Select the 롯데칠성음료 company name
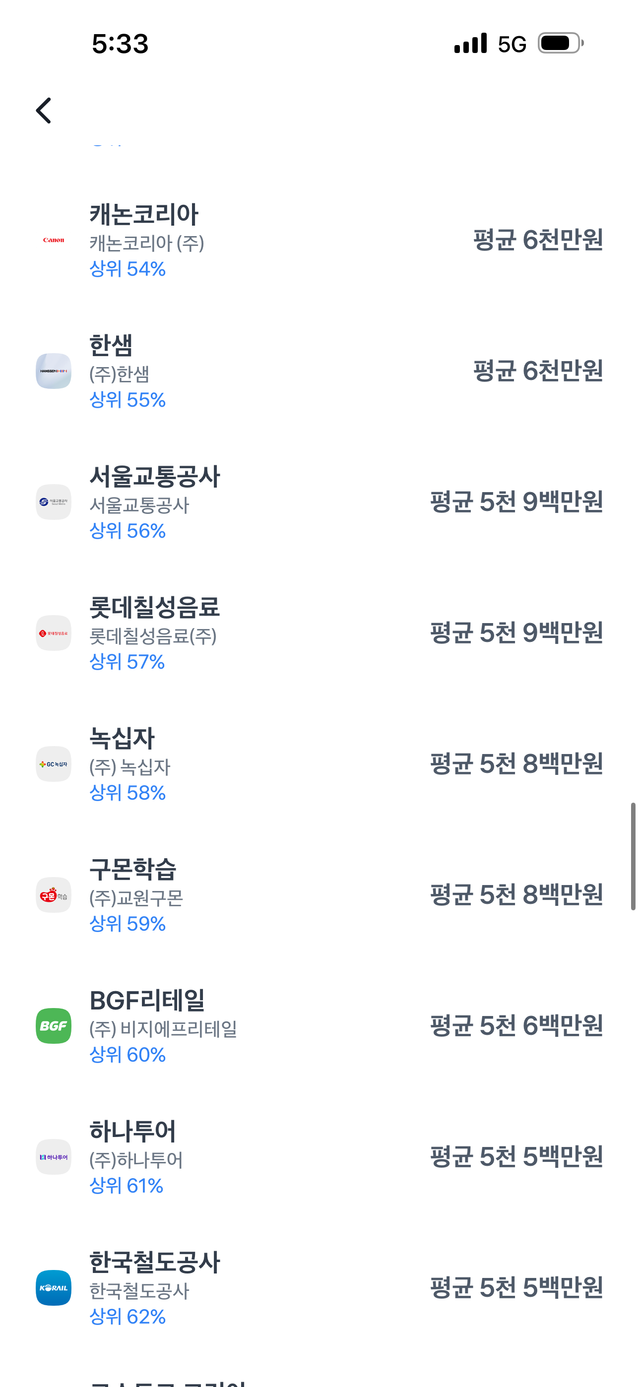Image resolution: width=640 pixels, height=1387 pixels. coord(154,607)
